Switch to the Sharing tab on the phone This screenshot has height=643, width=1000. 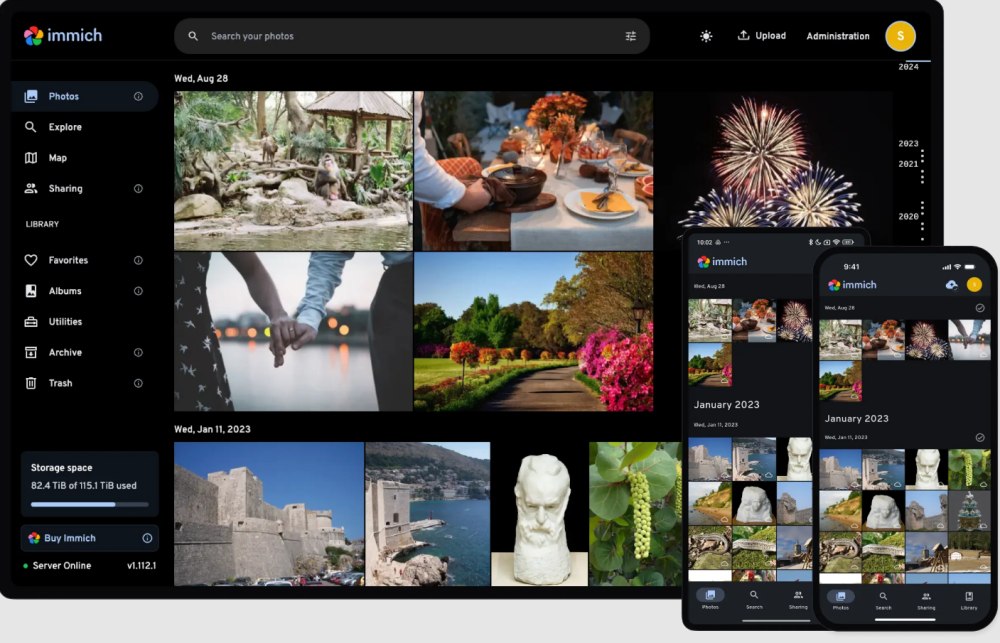925,601
